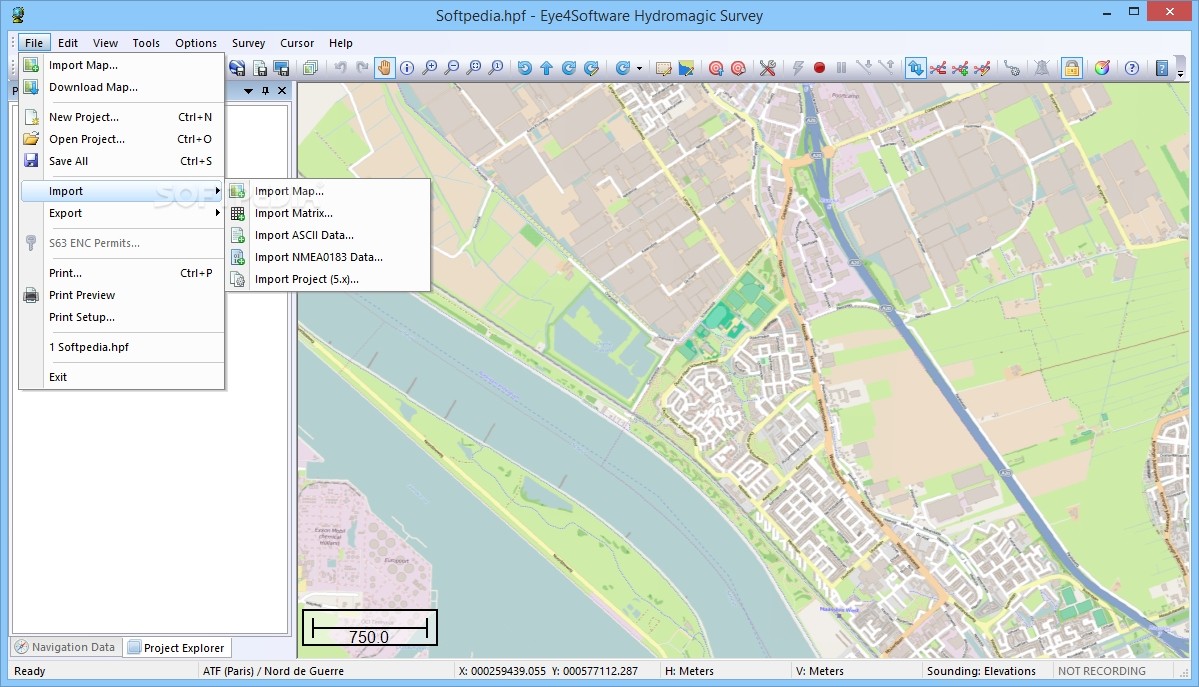Open the rotate tool dropdown arrow

pos(639,69)
